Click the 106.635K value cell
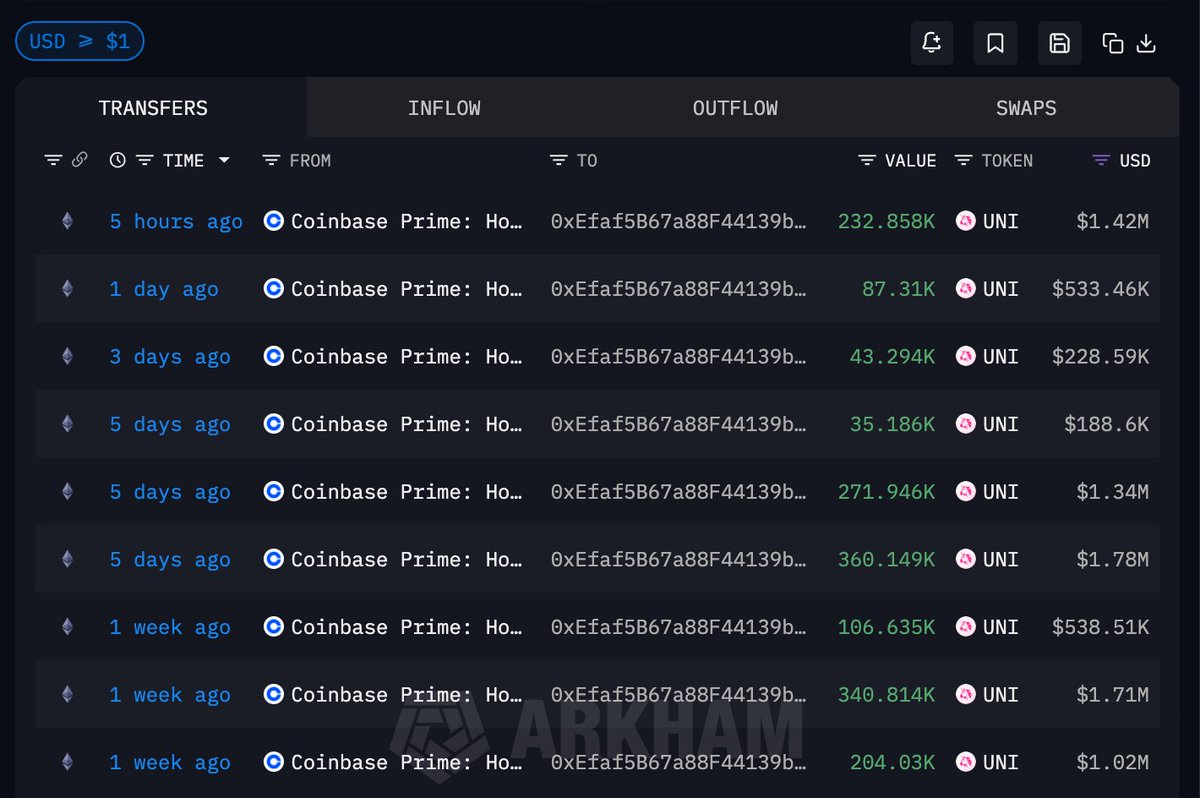The width and height of the screenshot is (1200, 798). pyautogui.click(x=886, y=628)
